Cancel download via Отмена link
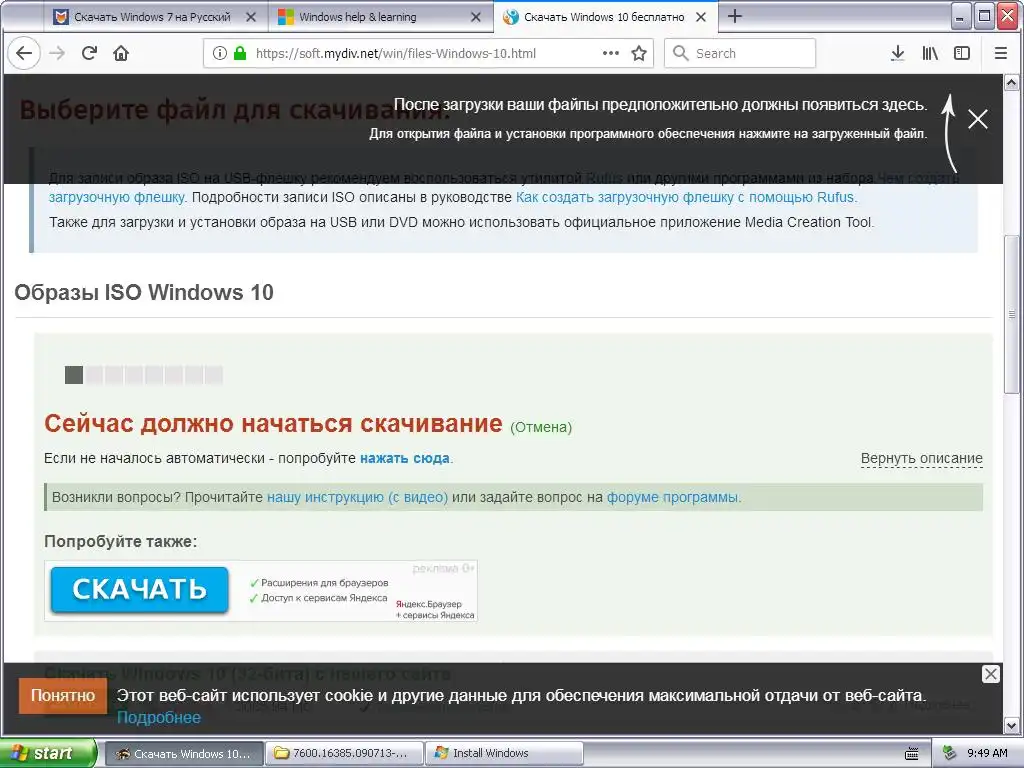Viewport: 1024px width, 768px height. pyautogui.click(x=541, y=427)
